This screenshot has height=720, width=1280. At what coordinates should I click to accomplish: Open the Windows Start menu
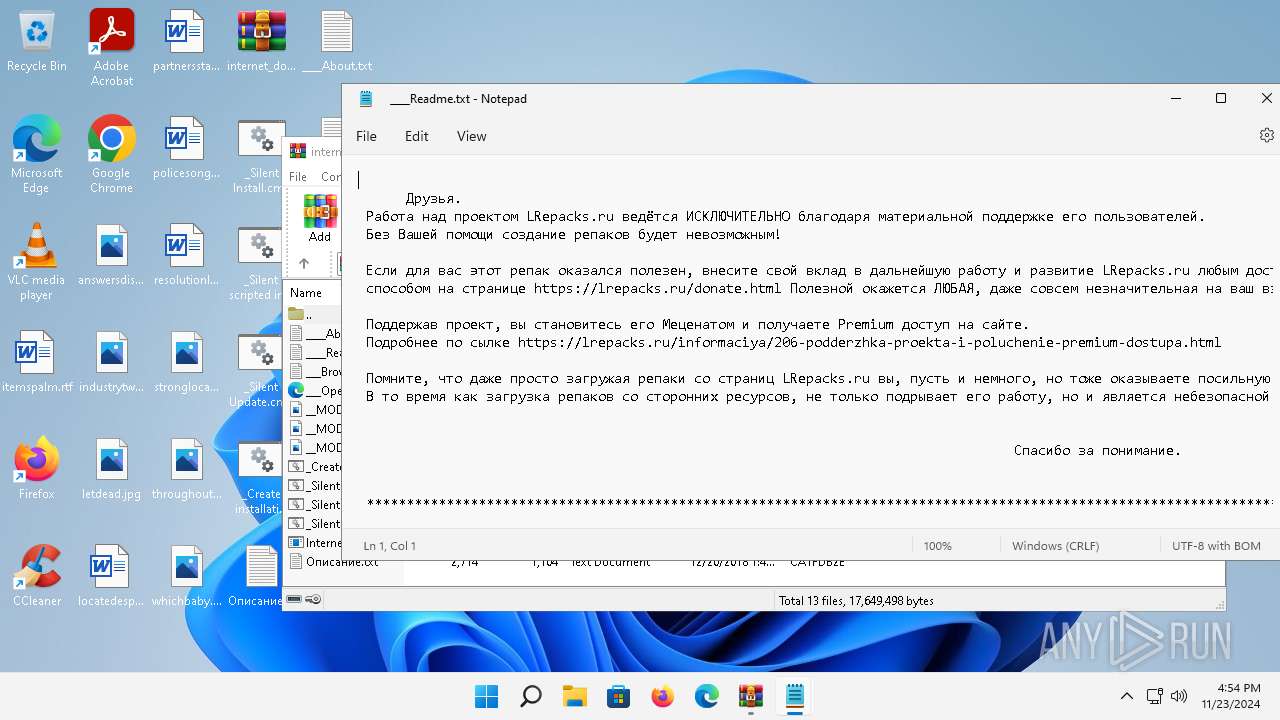point(487,696)
